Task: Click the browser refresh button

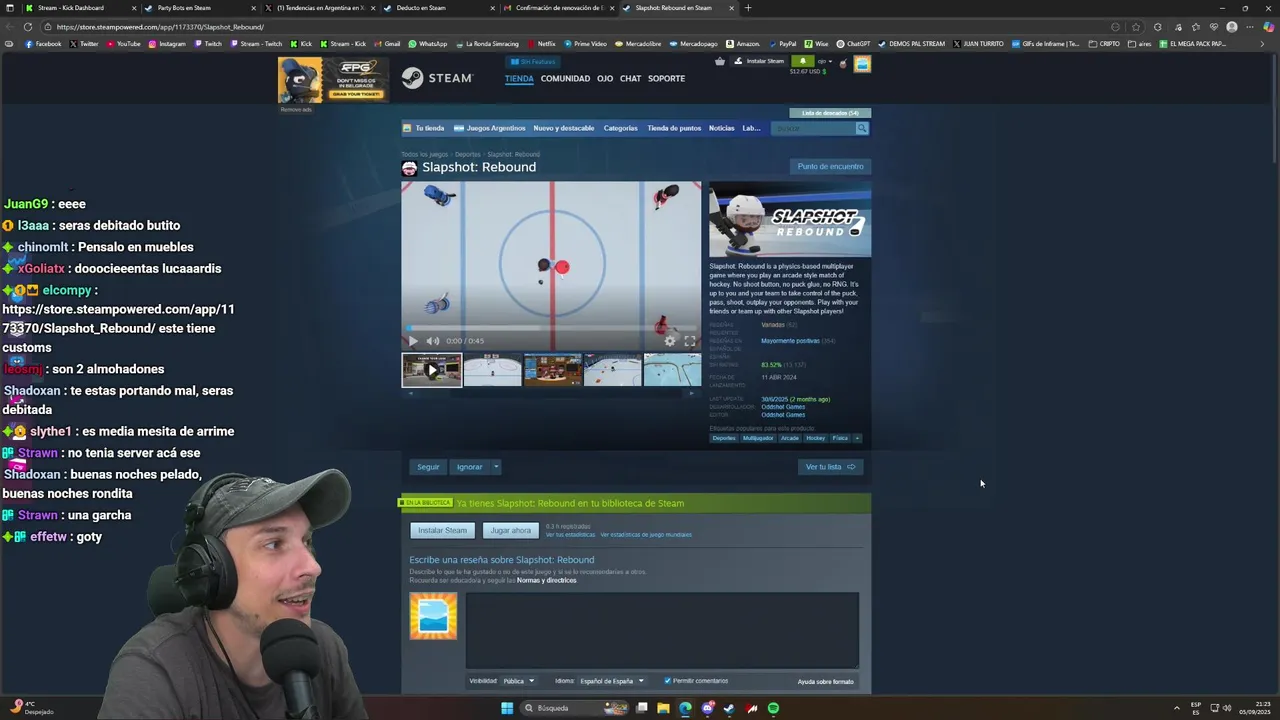Action: [28, 27]
